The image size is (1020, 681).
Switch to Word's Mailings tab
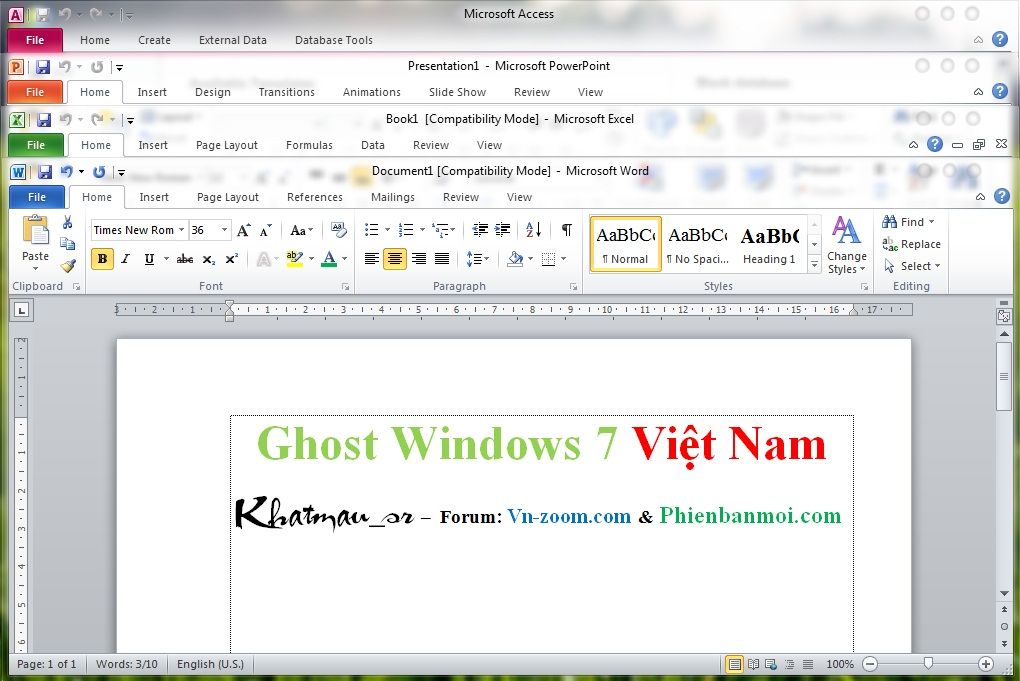(x=393, y=197)
